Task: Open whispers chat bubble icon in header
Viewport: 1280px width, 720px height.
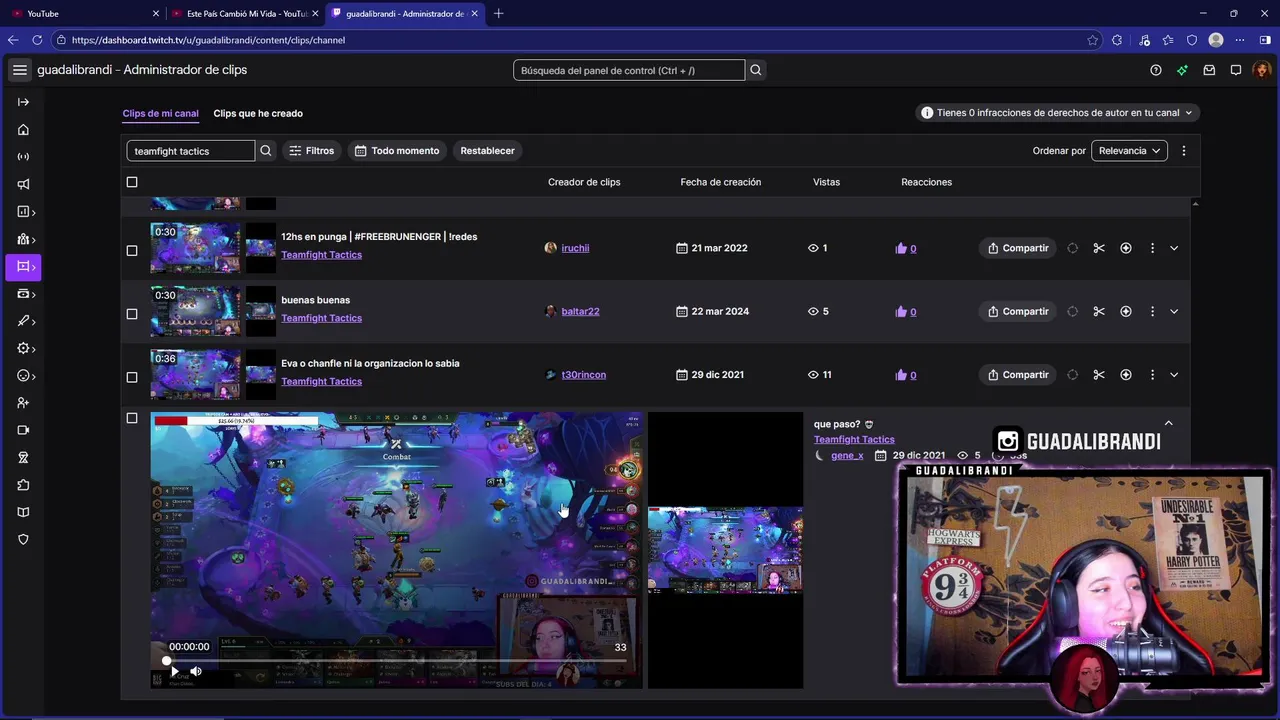Action: (1236, 70)
